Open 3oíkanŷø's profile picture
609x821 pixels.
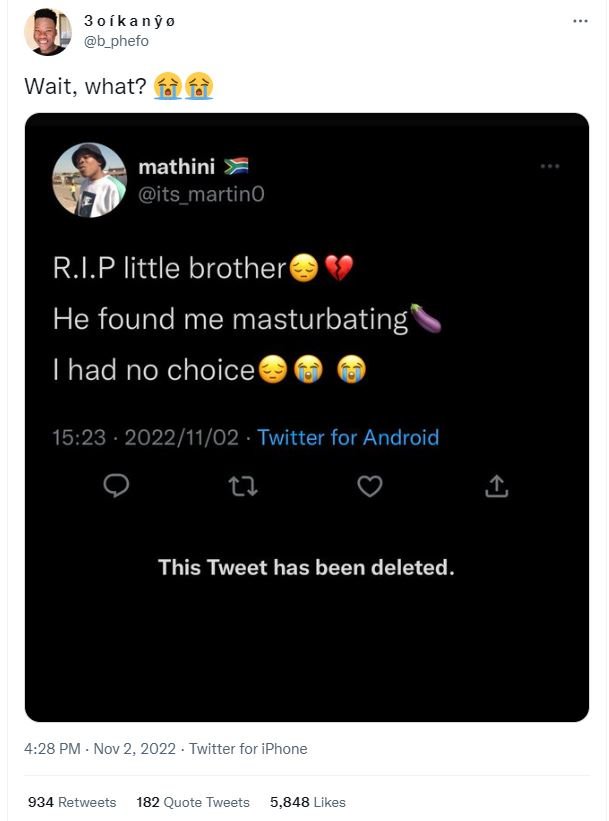[48, 30]
